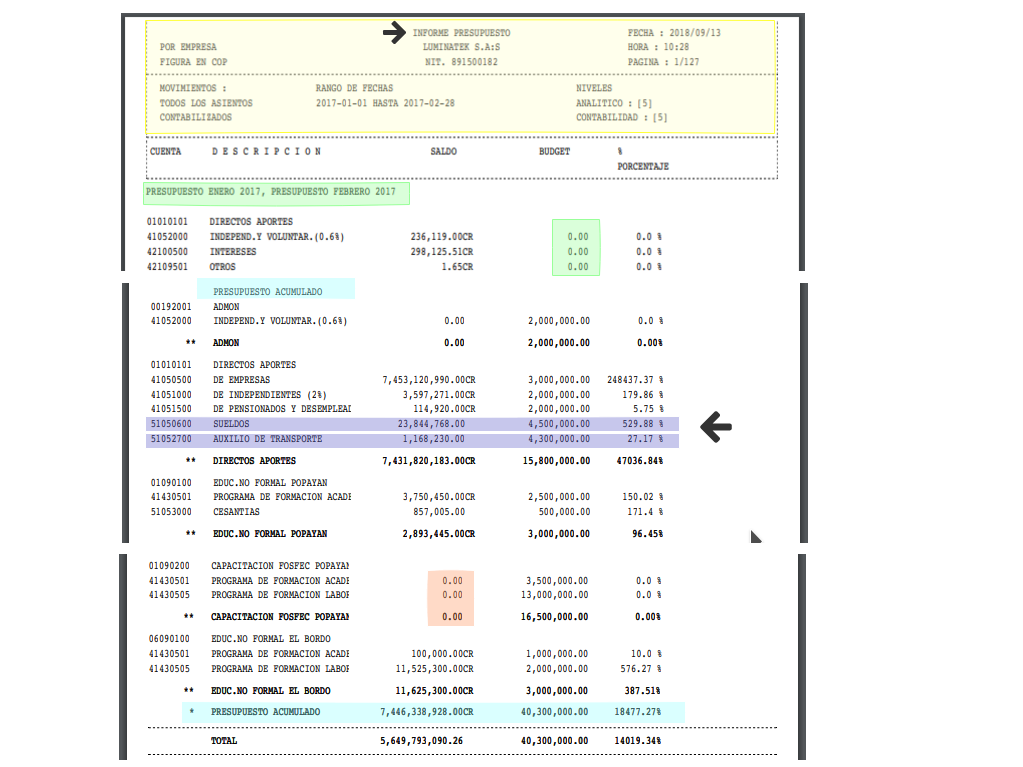
Task: Click the PORCENTAJE column header
Action: (642, 166)
